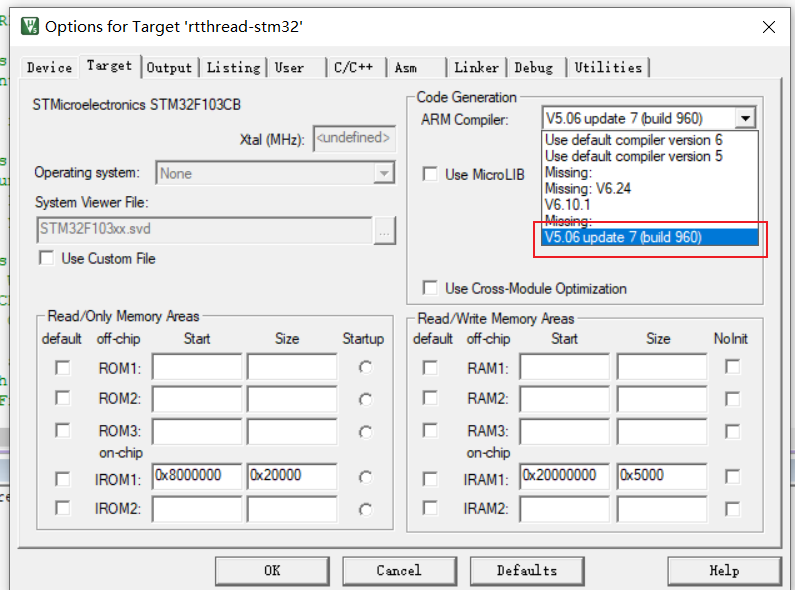The image size is (795, 590).
Task: Check the IROM2 default checkbox
Action: click(62, 508)
